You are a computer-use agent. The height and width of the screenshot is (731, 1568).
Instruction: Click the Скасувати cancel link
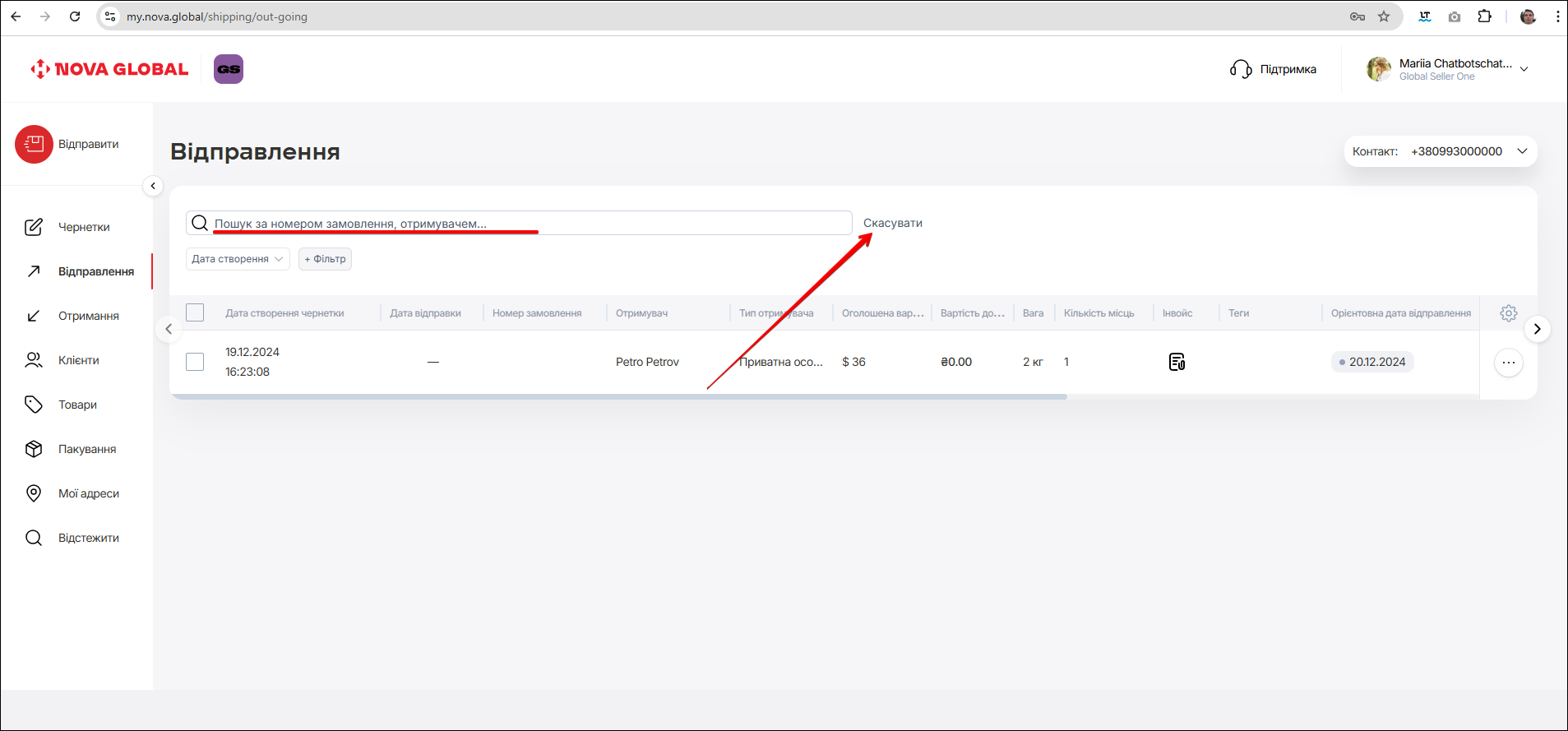pyautogui.click(x=892, y=223)
